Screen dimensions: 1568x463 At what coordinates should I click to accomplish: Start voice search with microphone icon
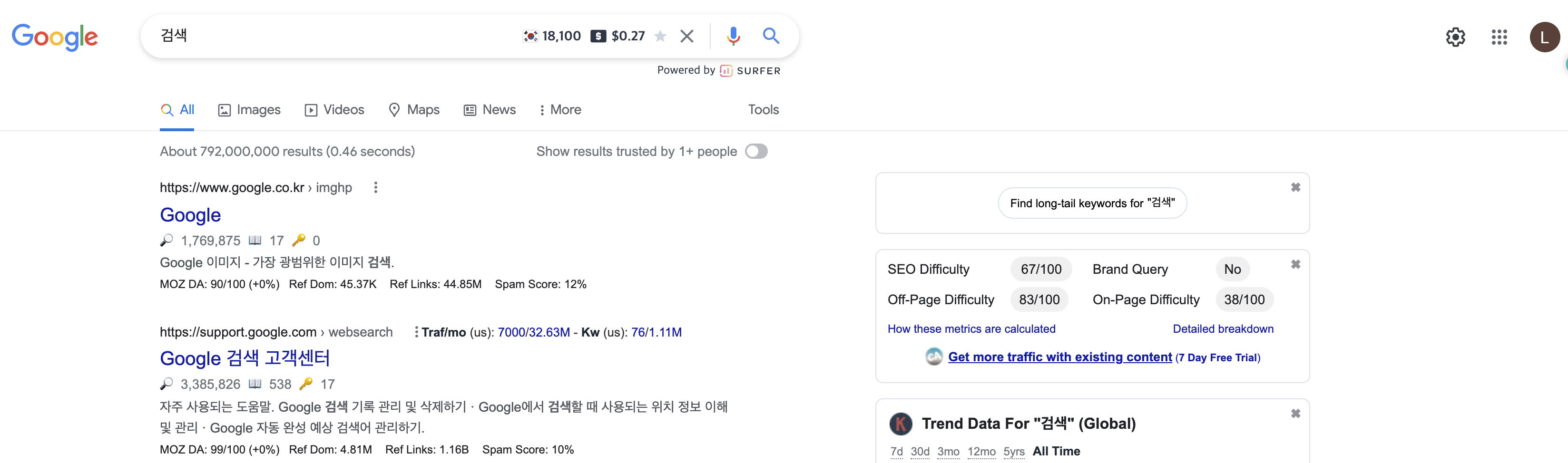pyautogui.click(x=733, y=37)
